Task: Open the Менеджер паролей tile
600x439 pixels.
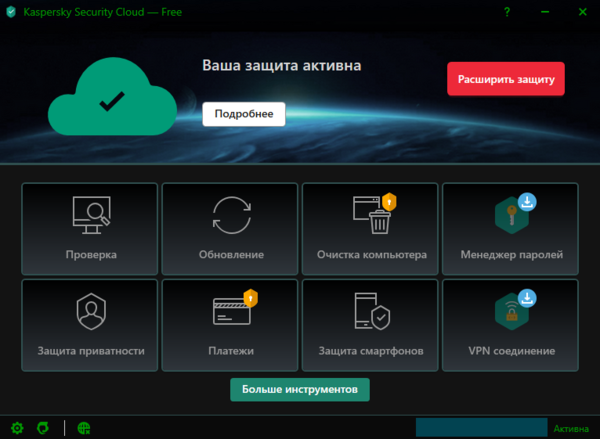Action: click(510, 229)
